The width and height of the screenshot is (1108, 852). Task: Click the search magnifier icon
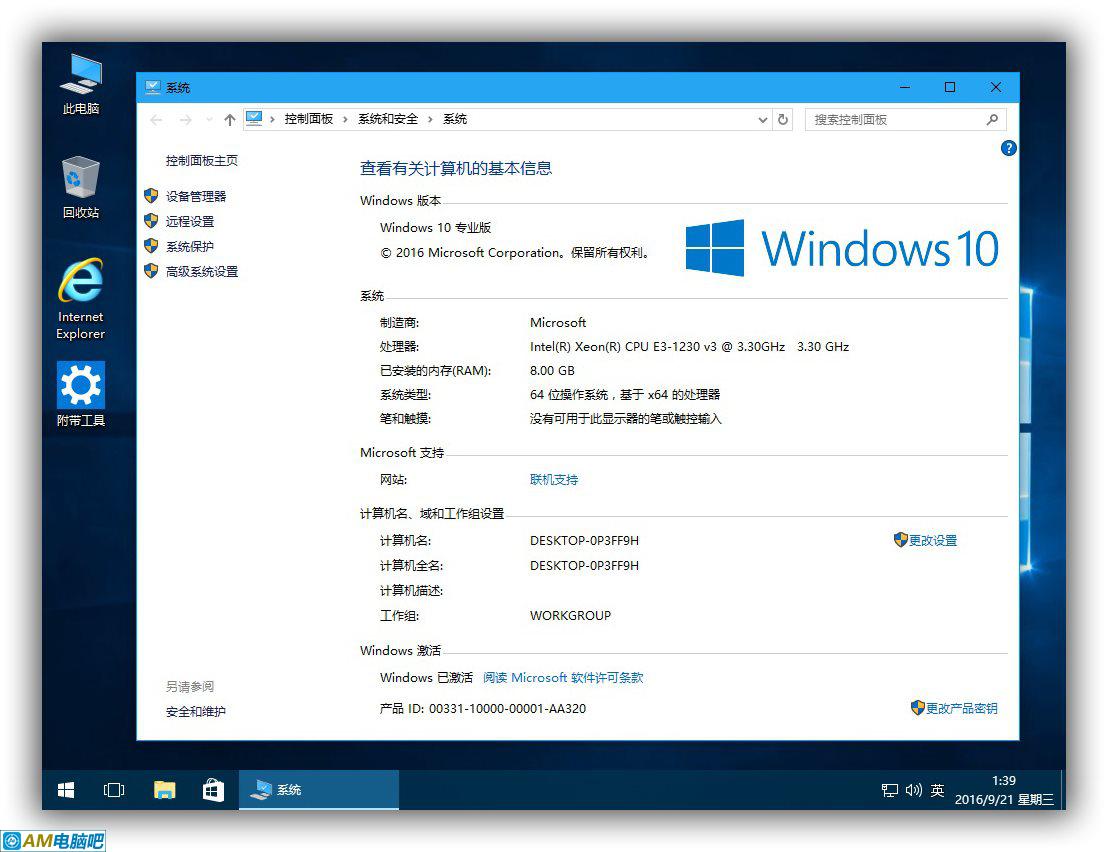[992, 120]
